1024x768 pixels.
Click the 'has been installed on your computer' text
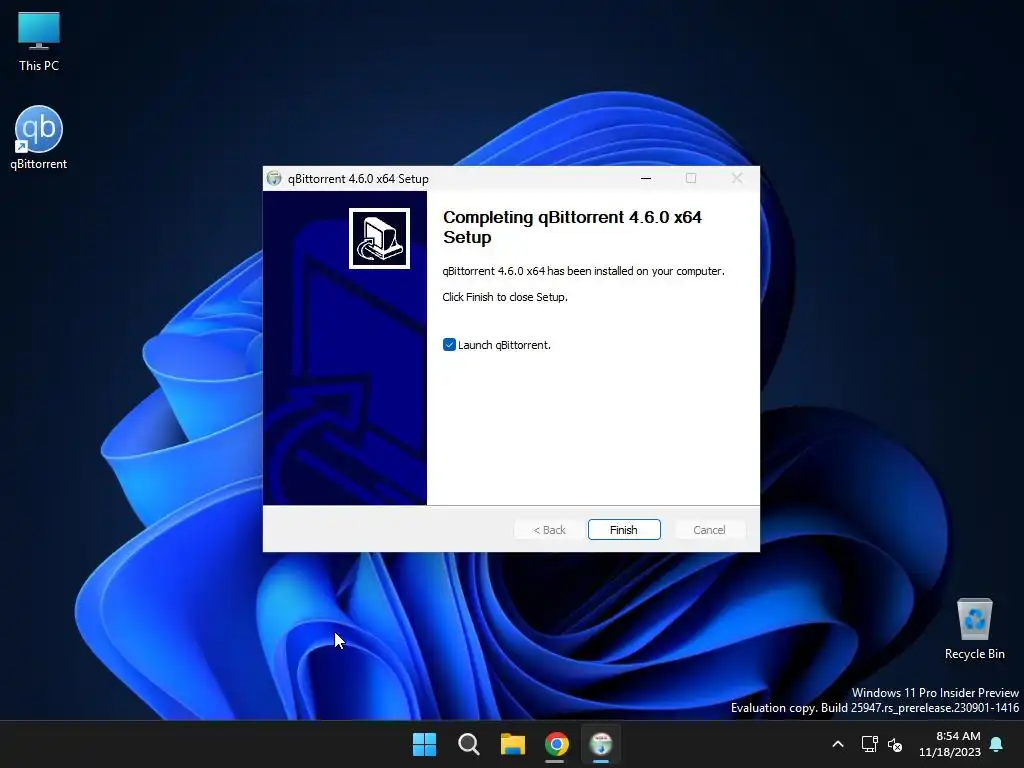click(636, 271)
